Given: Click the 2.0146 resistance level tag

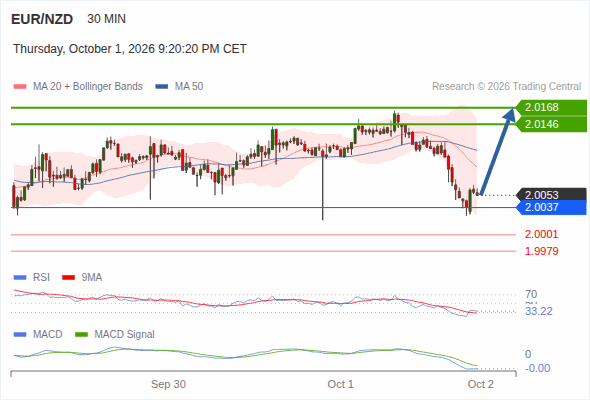Looking at the screenshot, I should point(551,124).
